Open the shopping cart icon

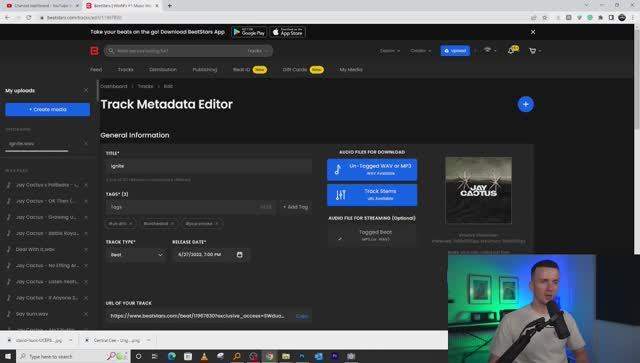[x=532, y=51]
